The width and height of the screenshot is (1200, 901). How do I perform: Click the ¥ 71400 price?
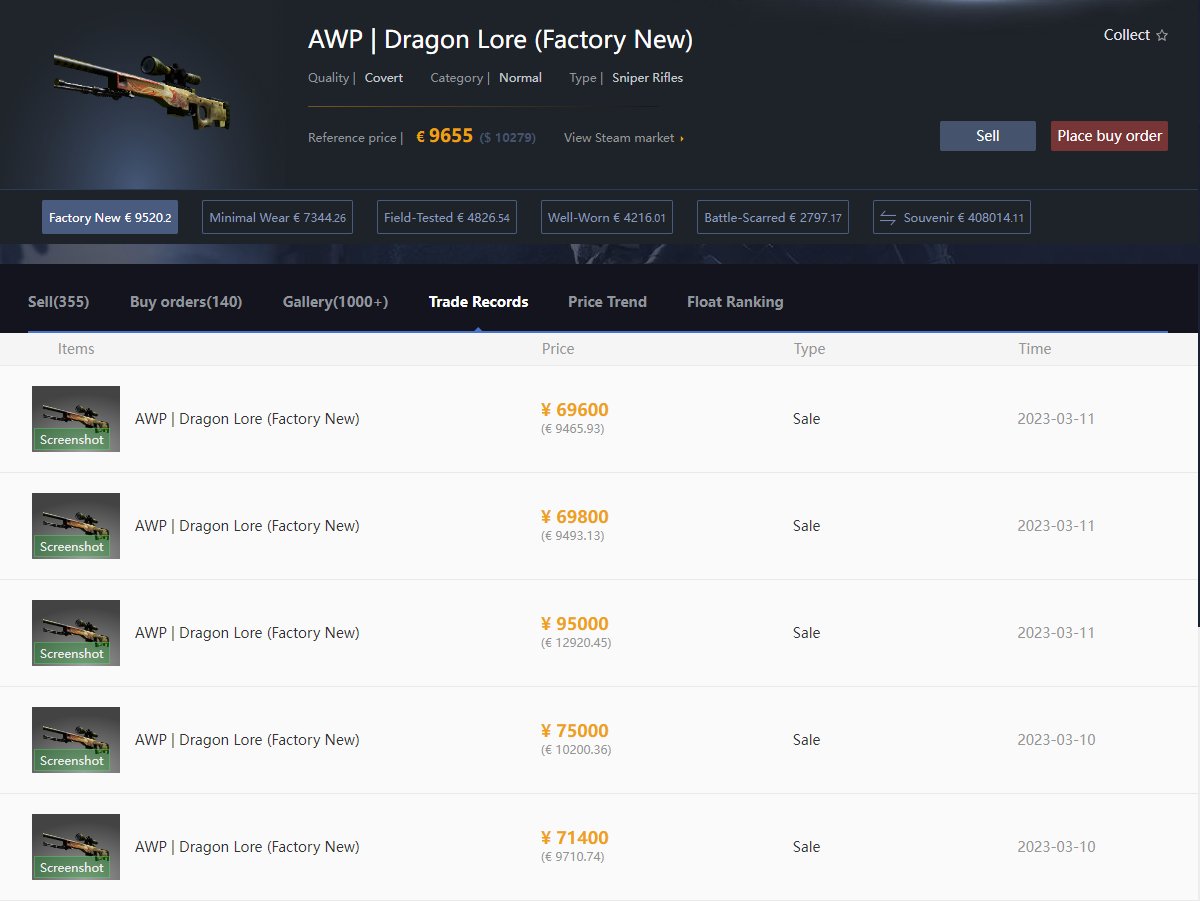[x=575, y=838]
